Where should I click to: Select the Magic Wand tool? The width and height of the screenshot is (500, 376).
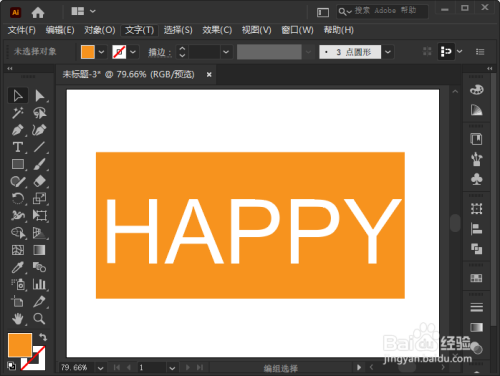pos(18,113)
